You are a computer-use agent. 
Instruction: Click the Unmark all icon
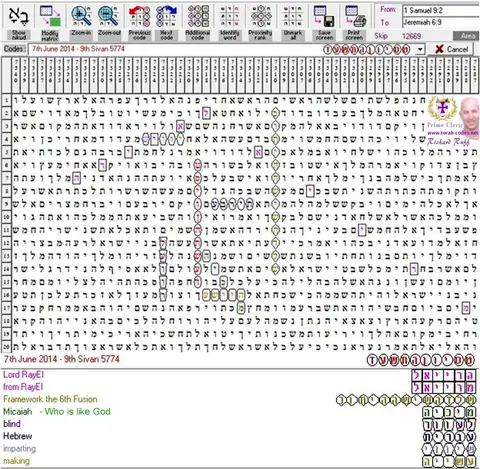coord(292,16)
